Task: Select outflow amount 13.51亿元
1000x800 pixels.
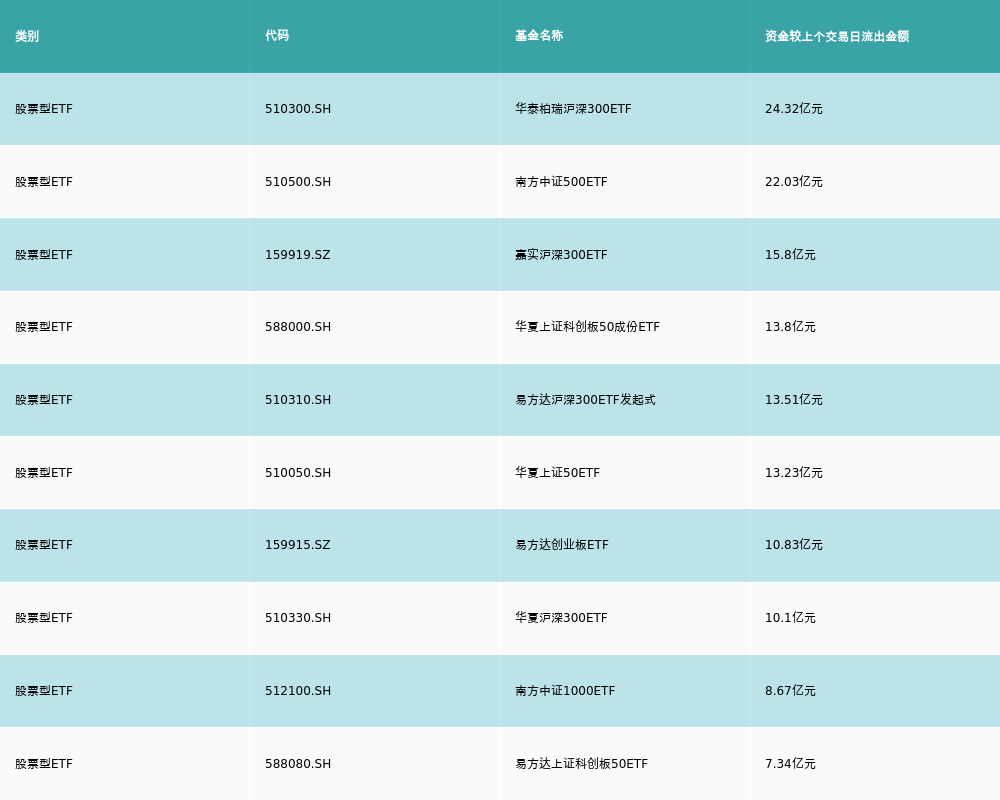Action: [x=793, y=400]
